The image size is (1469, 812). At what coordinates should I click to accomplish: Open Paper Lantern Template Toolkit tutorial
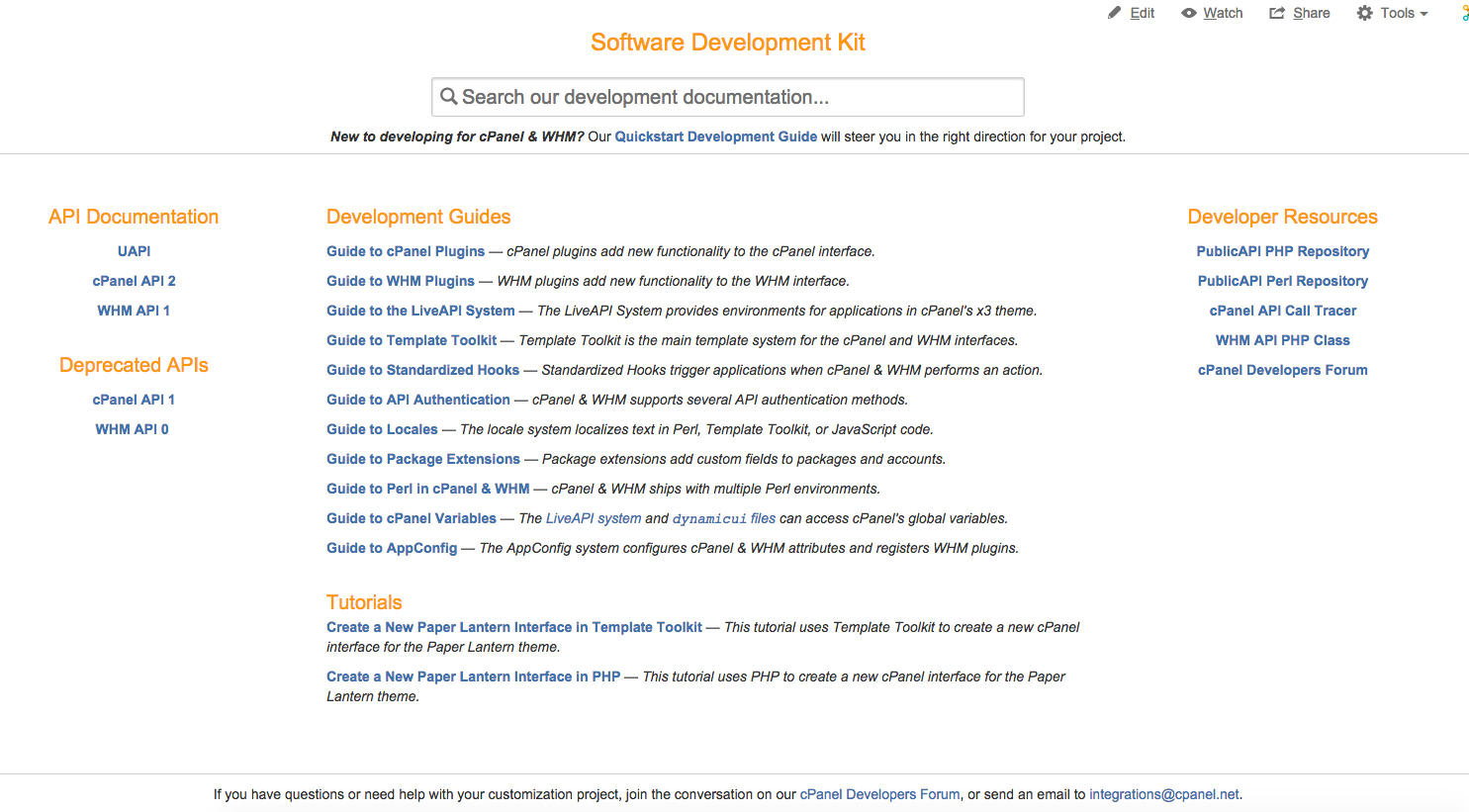[514, 627]
